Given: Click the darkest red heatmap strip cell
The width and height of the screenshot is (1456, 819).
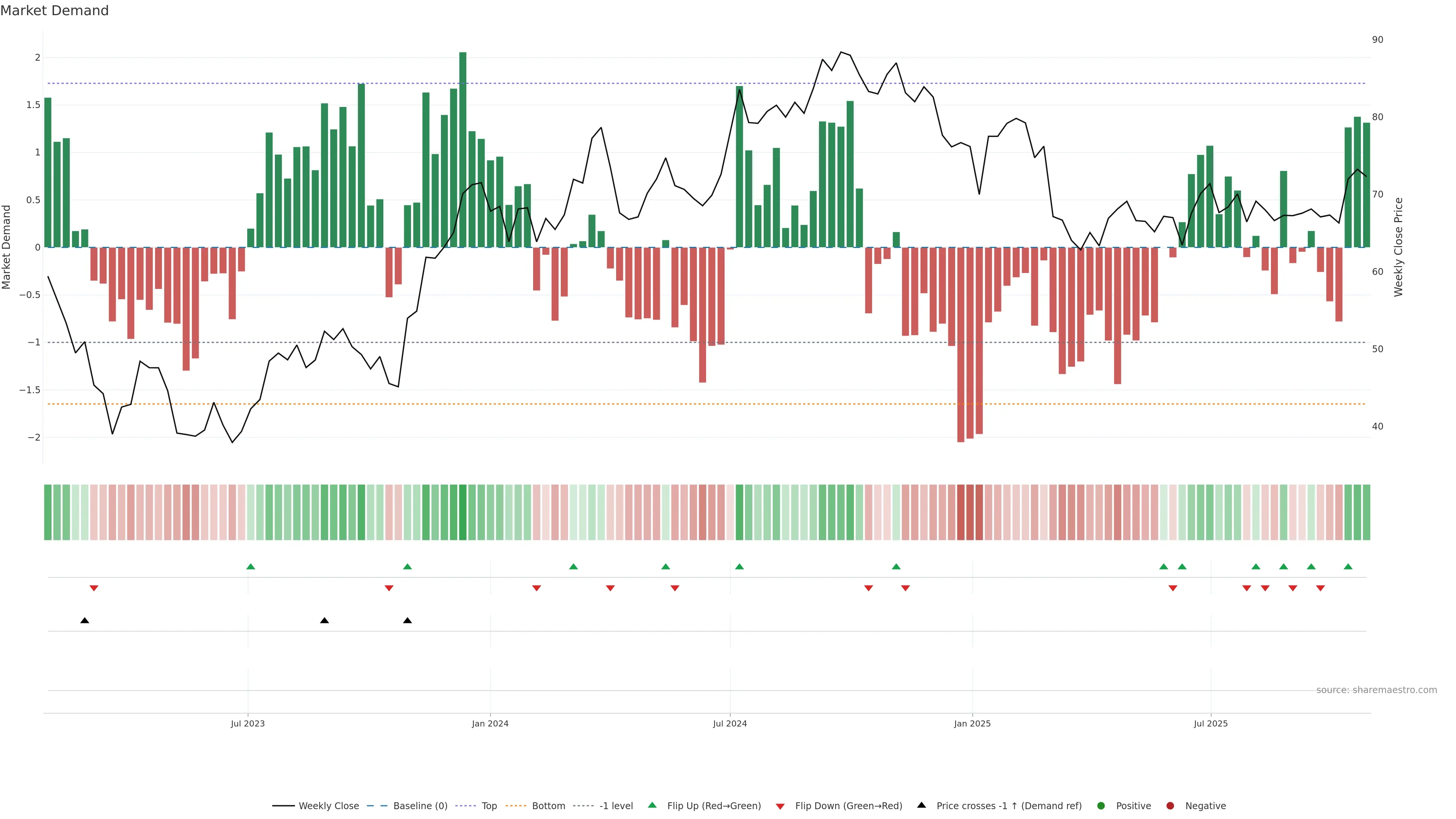Looking at the screenshot, I should click(961, 512).
